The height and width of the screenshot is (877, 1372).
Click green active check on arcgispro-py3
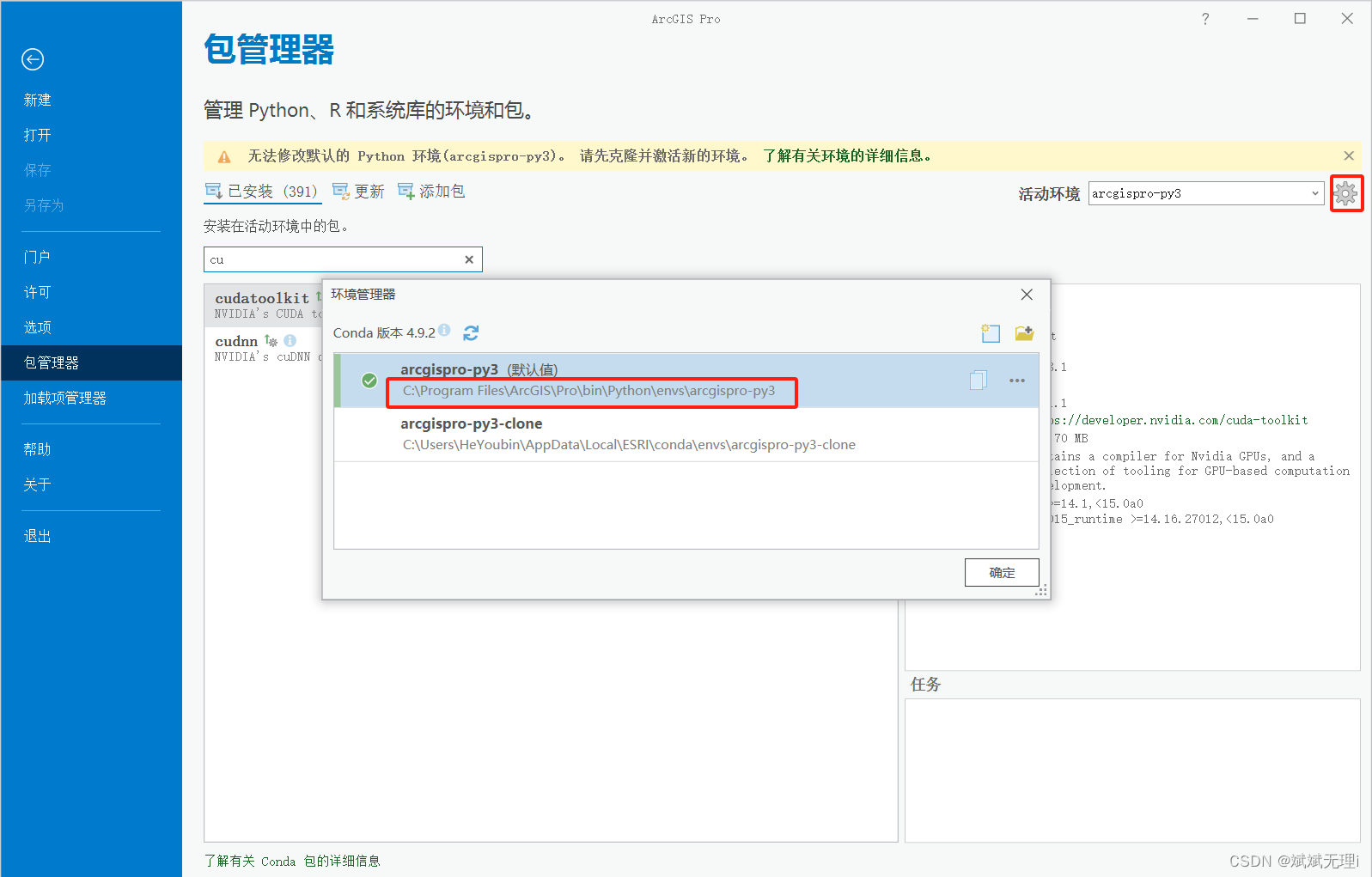[369, 381]
